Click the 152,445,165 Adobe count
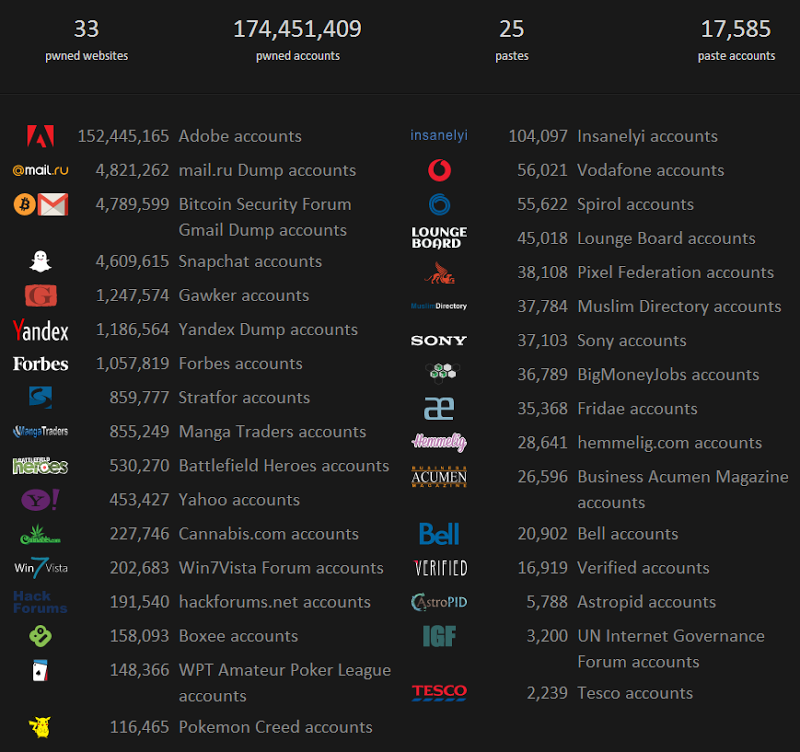The width and height of the screenshot is (800, 752). [x=123, y=136]
